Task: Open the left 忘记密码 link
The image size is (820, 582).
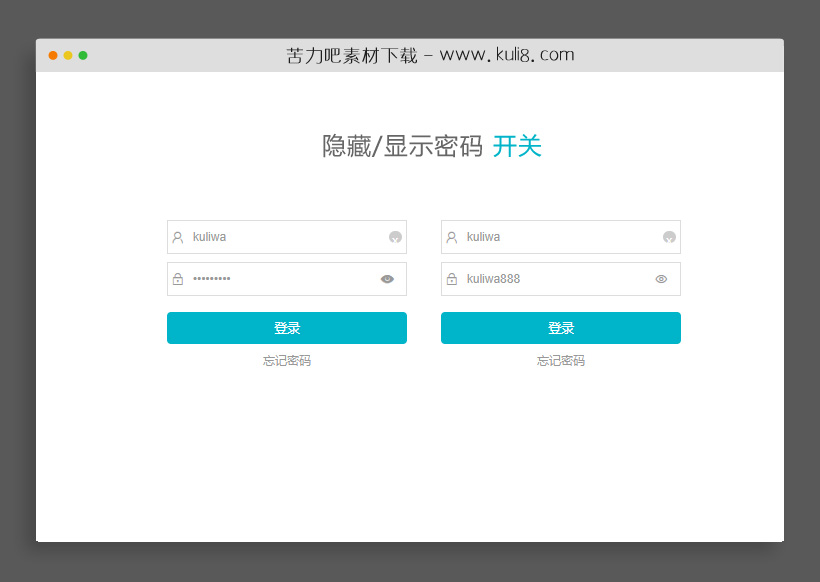Action: pos(287,360)
